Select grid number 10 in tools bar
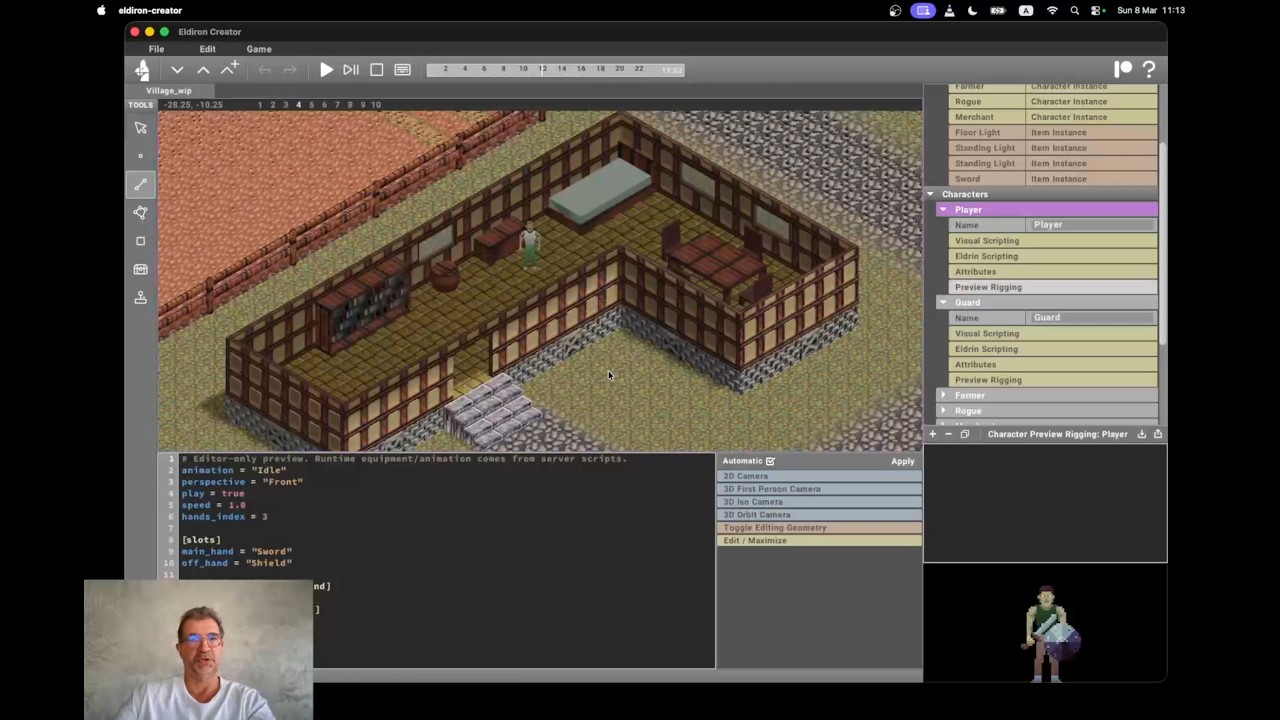The width and height of the screenshot is (1280, 720). coord(376,104)
